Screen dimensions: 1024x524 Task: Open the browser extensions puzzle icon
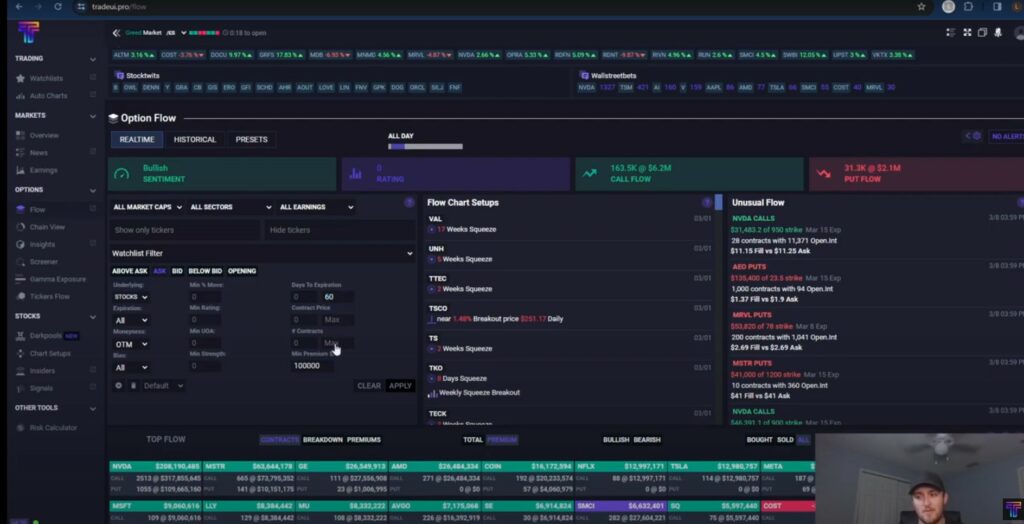(x=968, y=7)
